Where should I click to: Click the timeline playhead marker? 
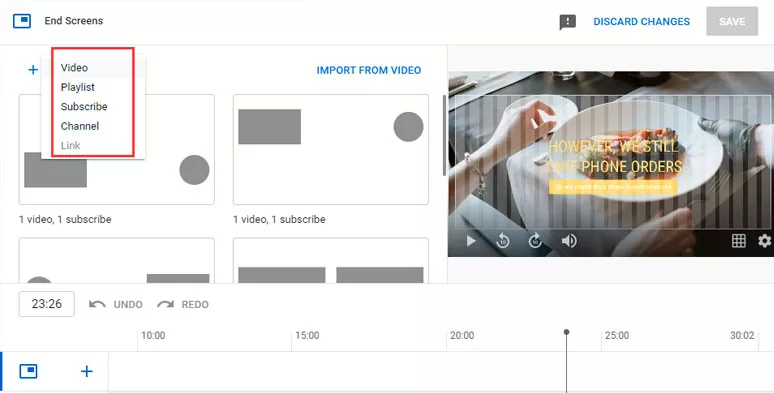(x=567, y=333)
